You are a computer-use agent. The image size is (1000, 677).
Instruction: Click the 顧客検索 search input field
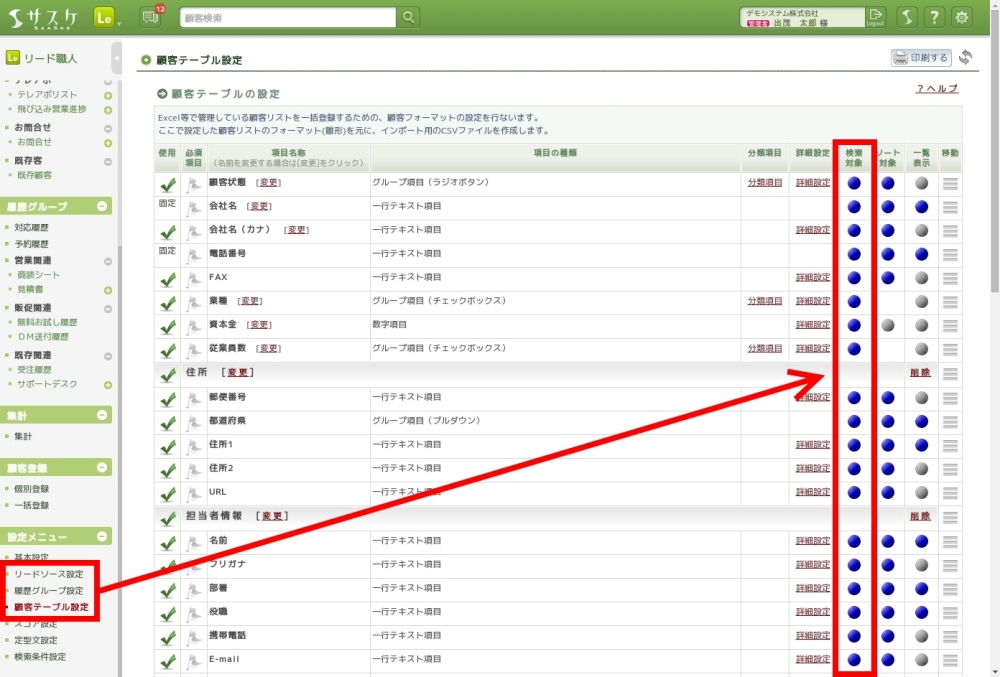click(x=288, y=17)
